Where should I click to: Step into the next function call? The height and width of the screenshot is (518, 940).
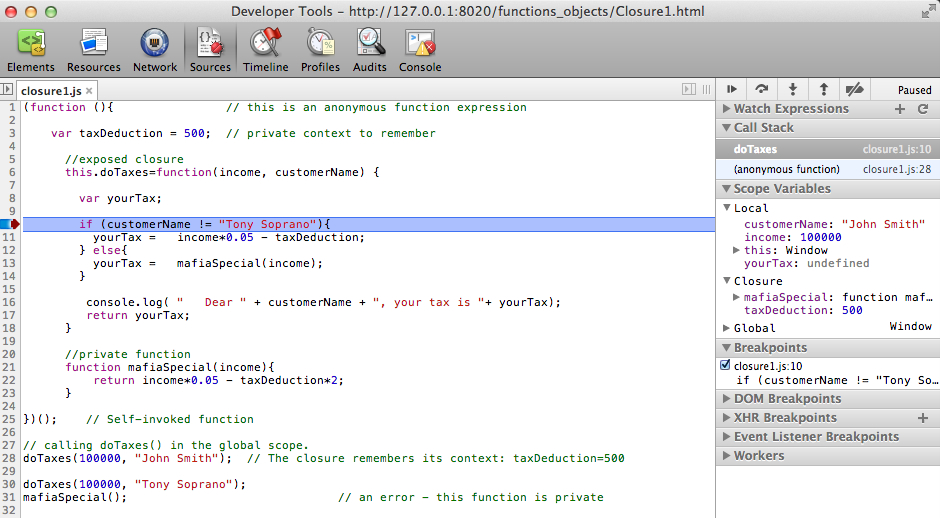click(793, 89)
